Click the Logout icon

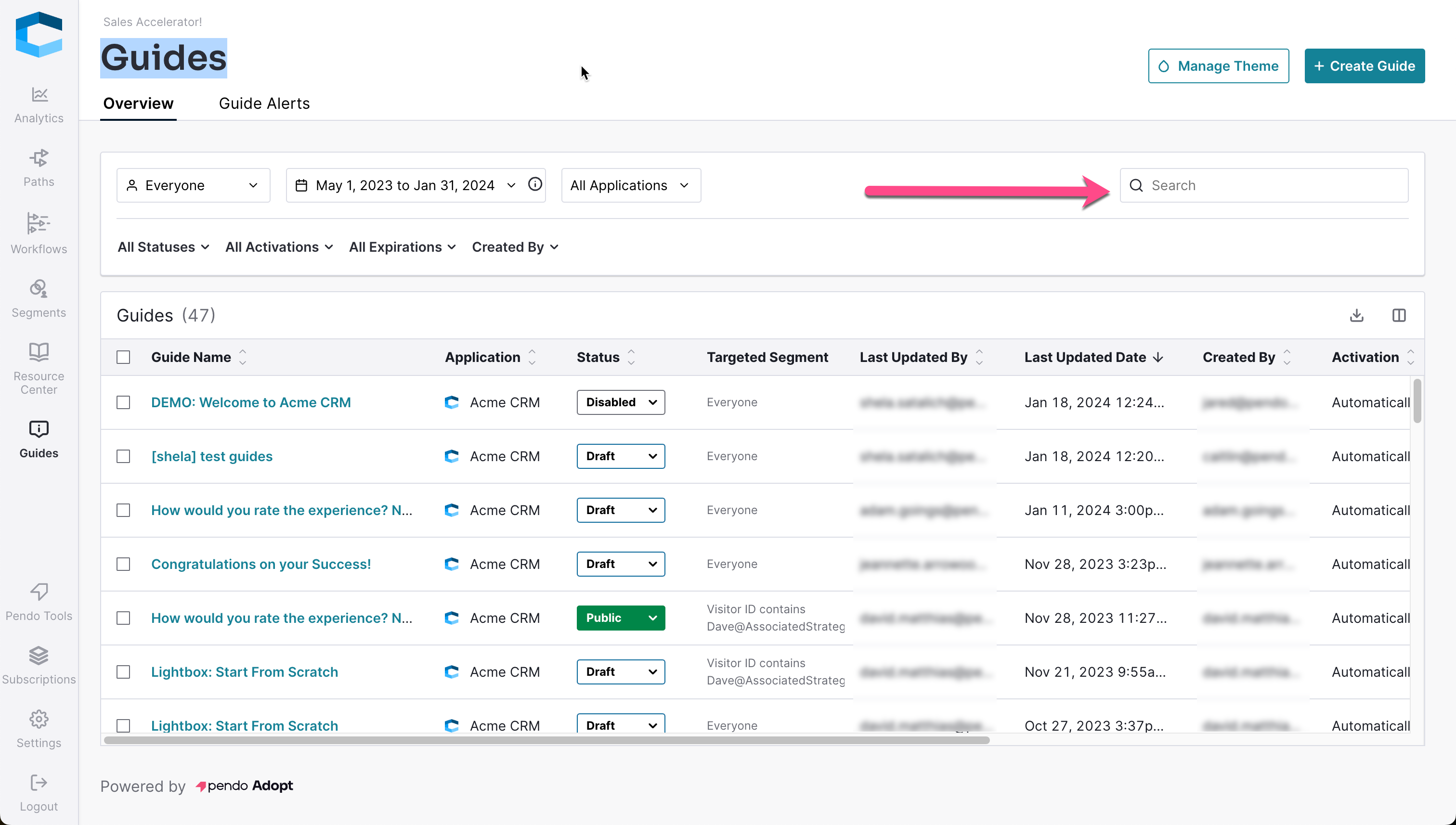coord(39,783)
